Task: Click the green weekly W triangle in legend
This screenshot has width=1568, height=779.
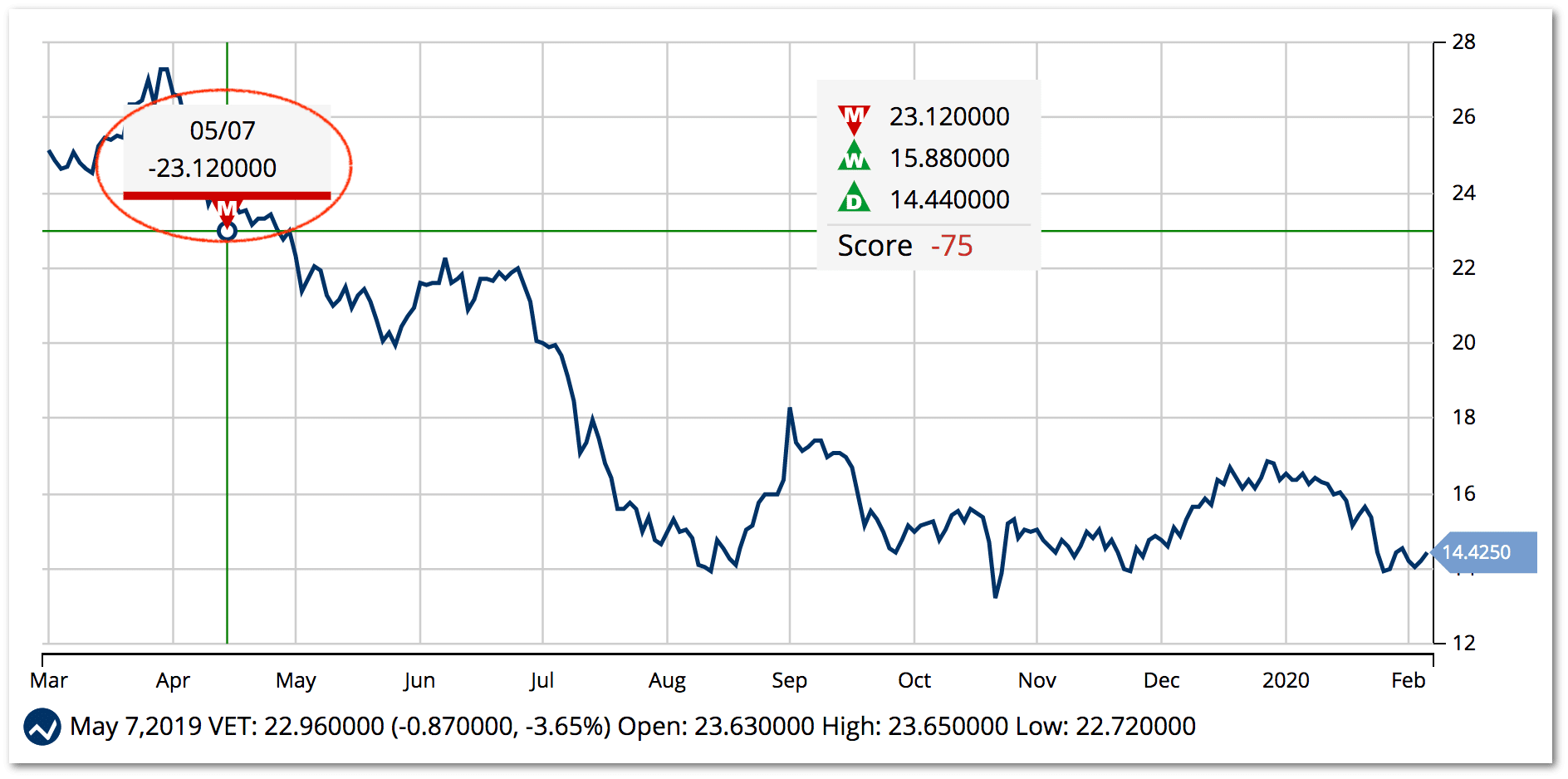Action: (x=854, y=156)
